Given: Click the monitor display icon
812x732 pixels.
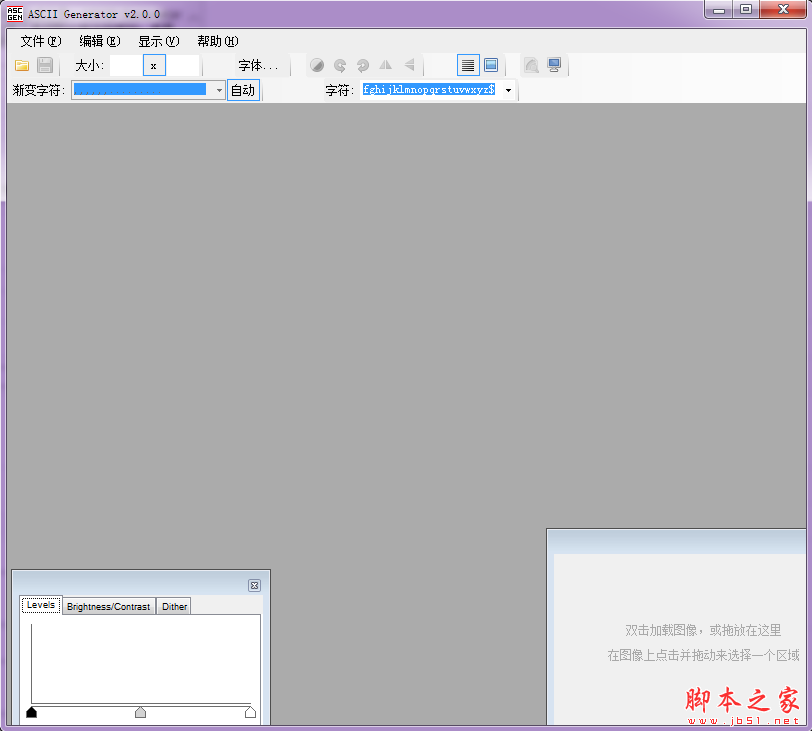Looking at the screenshot, I should coord(554,65).
